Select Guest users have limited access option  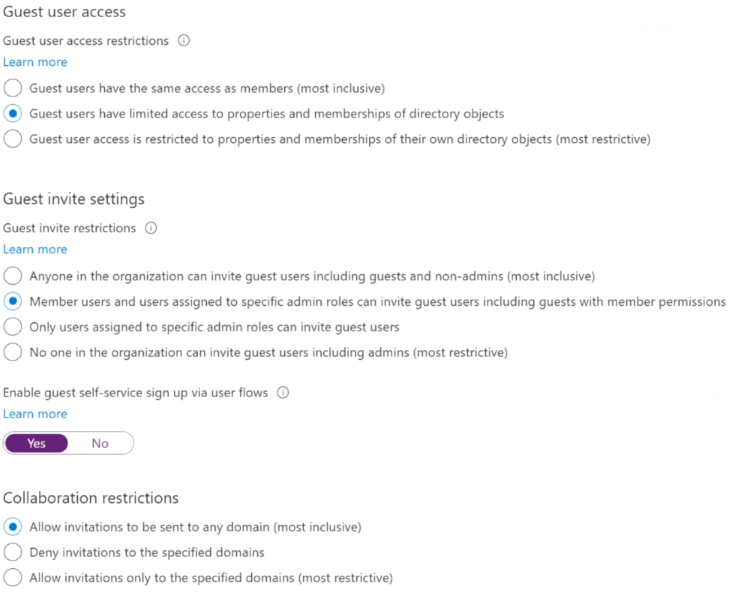[13, 114]
